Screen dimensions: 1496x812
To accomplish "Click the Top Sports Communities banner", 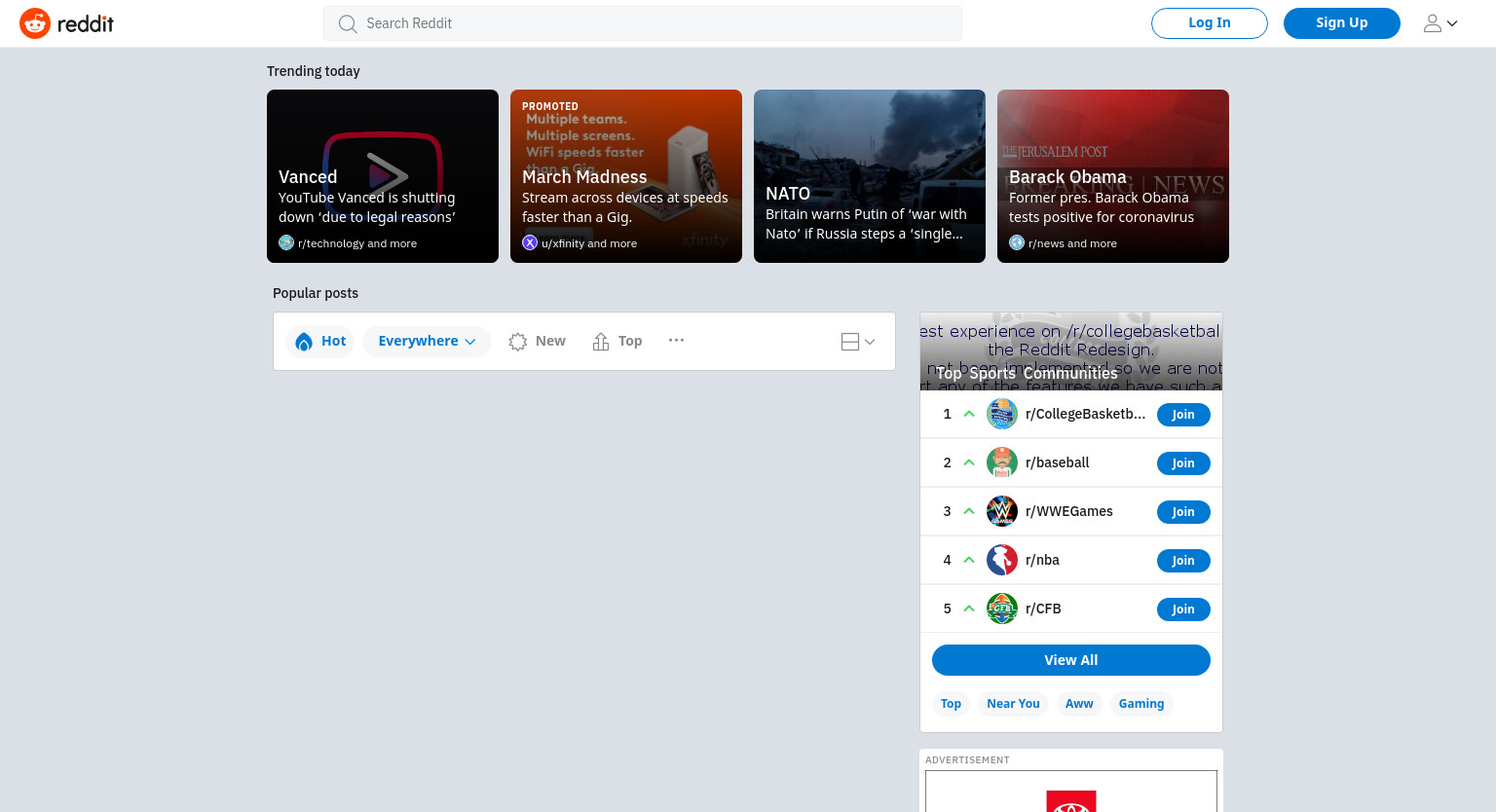I will click(1071, 351).
